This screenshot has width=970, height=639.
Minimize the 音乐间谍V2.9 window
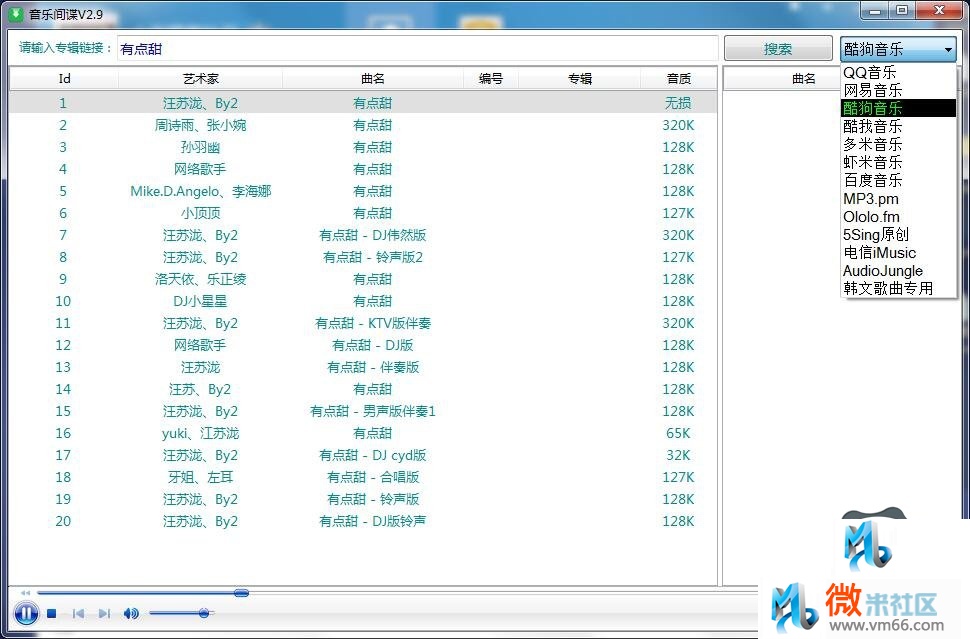875,10
